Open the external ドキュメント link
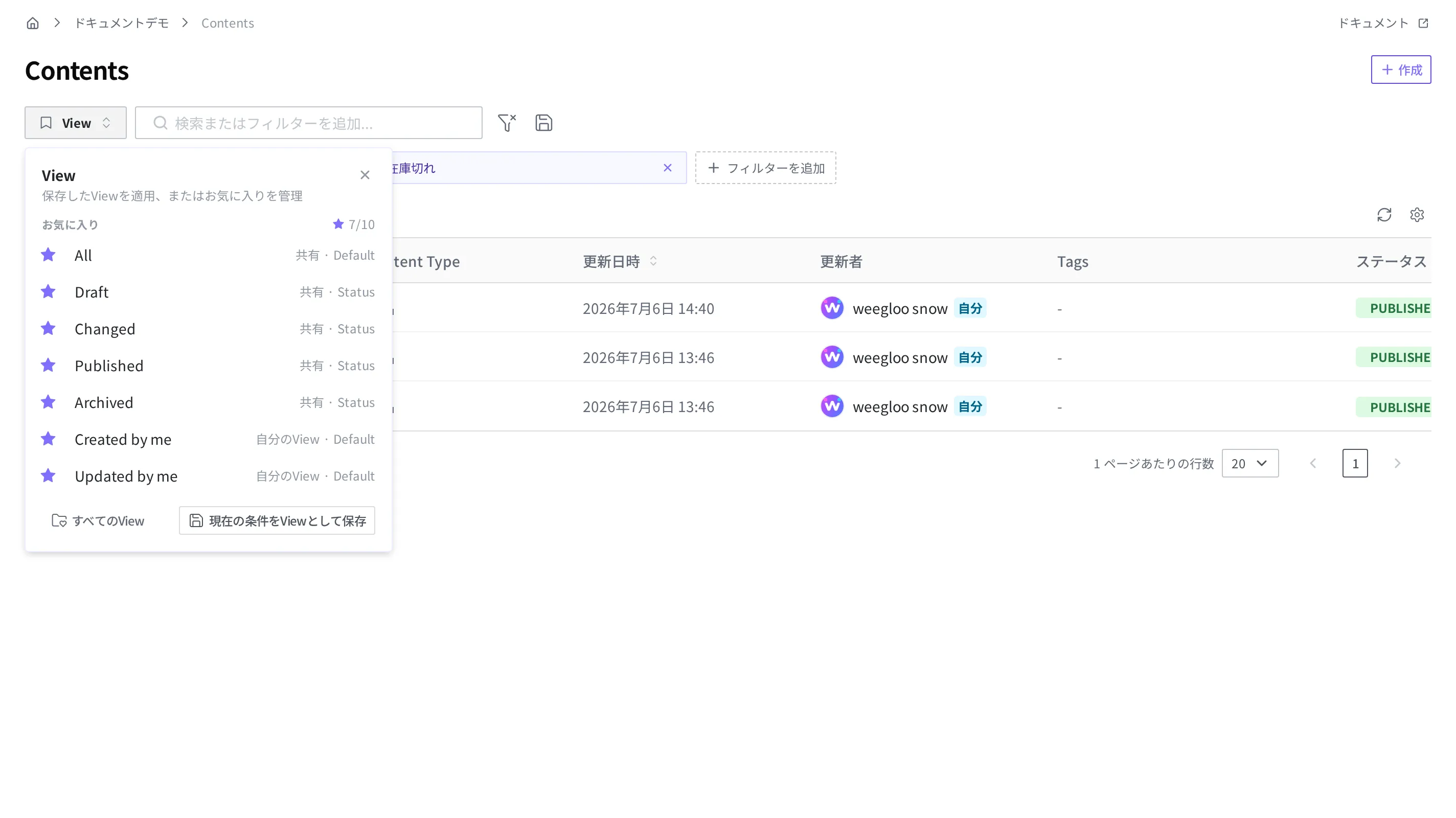Image resolution: width=1456 pixels, height=818 pixels. [x=1382, y=23]
